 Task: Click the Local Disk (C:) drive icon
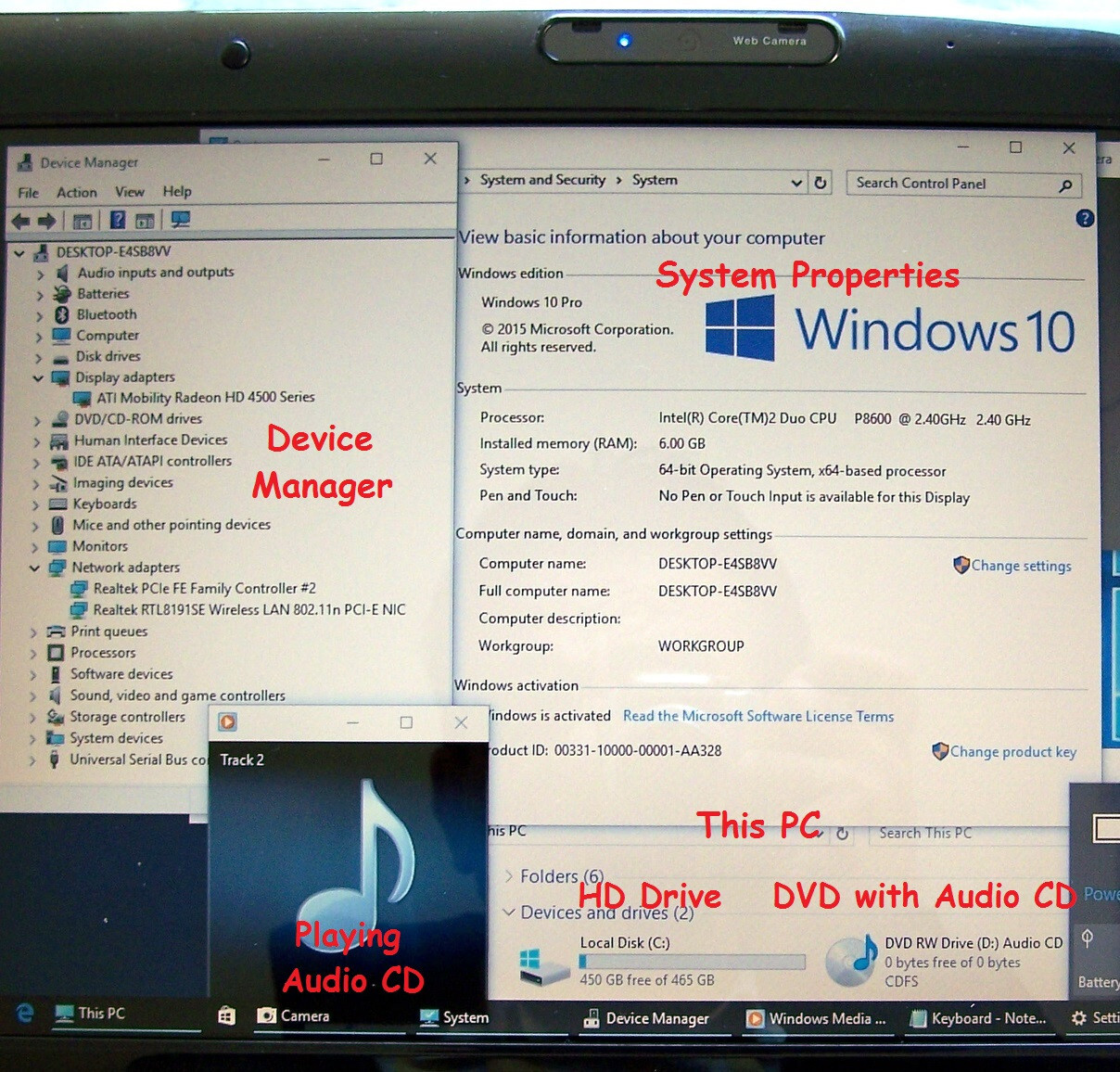(x=544, y=965)
